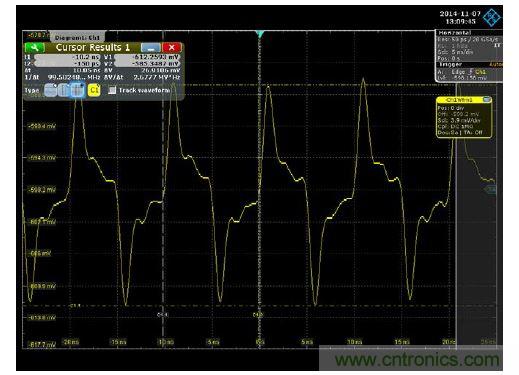Viewport: 519px width, 375px height.
Task: Click the t1 cursor position field
Action: point(67,57)
